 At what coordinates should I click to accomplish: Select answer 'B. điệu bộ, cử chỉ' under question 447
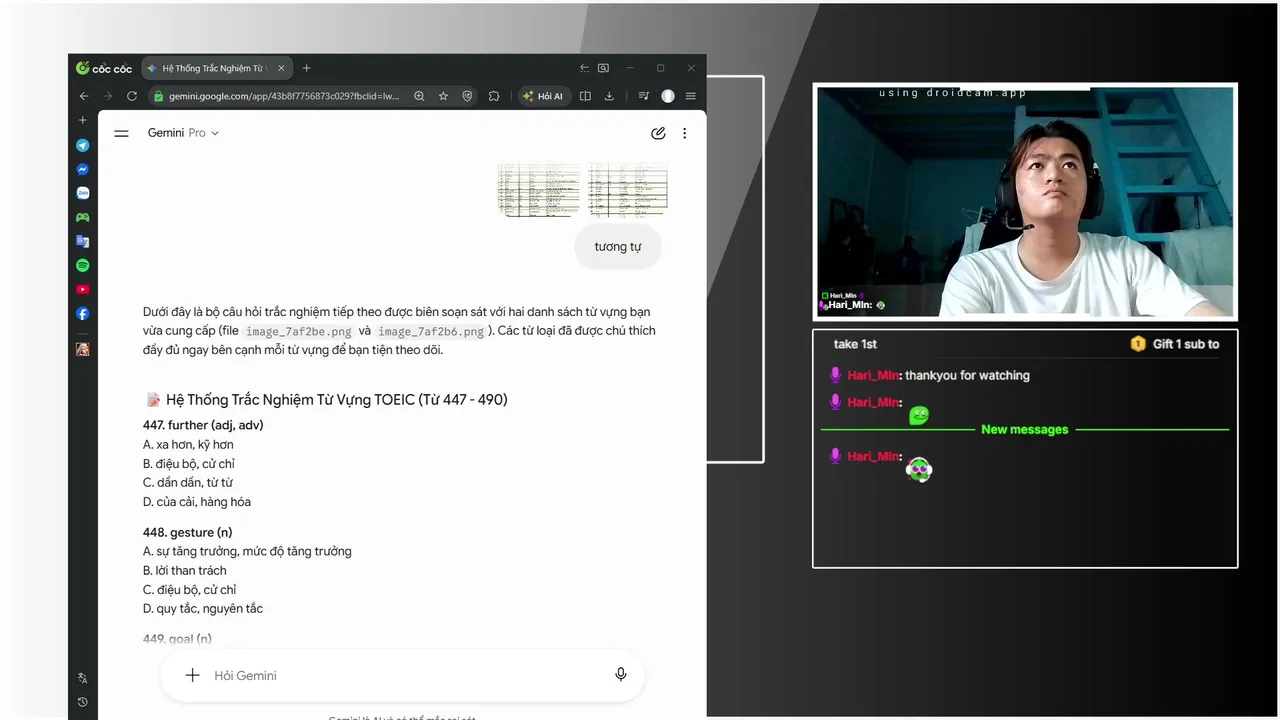[x=189, y=464]
